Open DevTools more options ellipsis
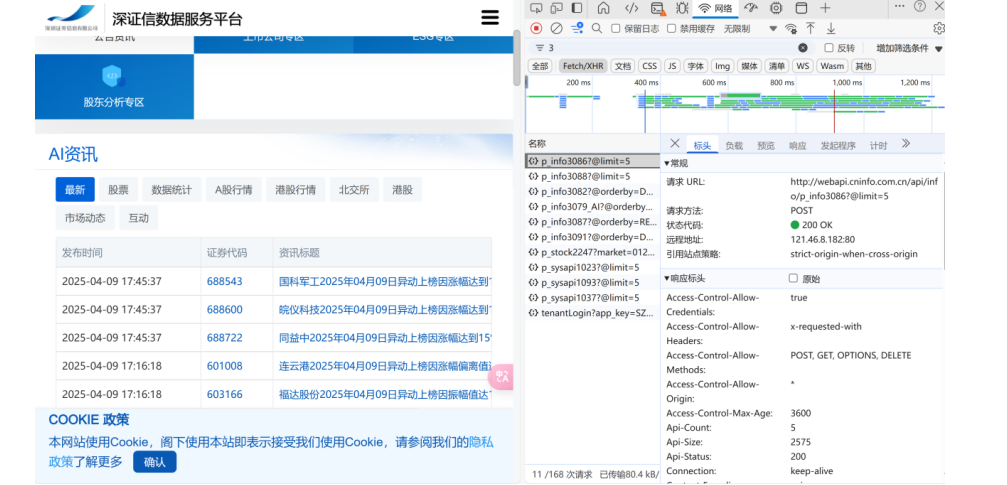Viewport: 1007px width, 485px height. [899, 6]
